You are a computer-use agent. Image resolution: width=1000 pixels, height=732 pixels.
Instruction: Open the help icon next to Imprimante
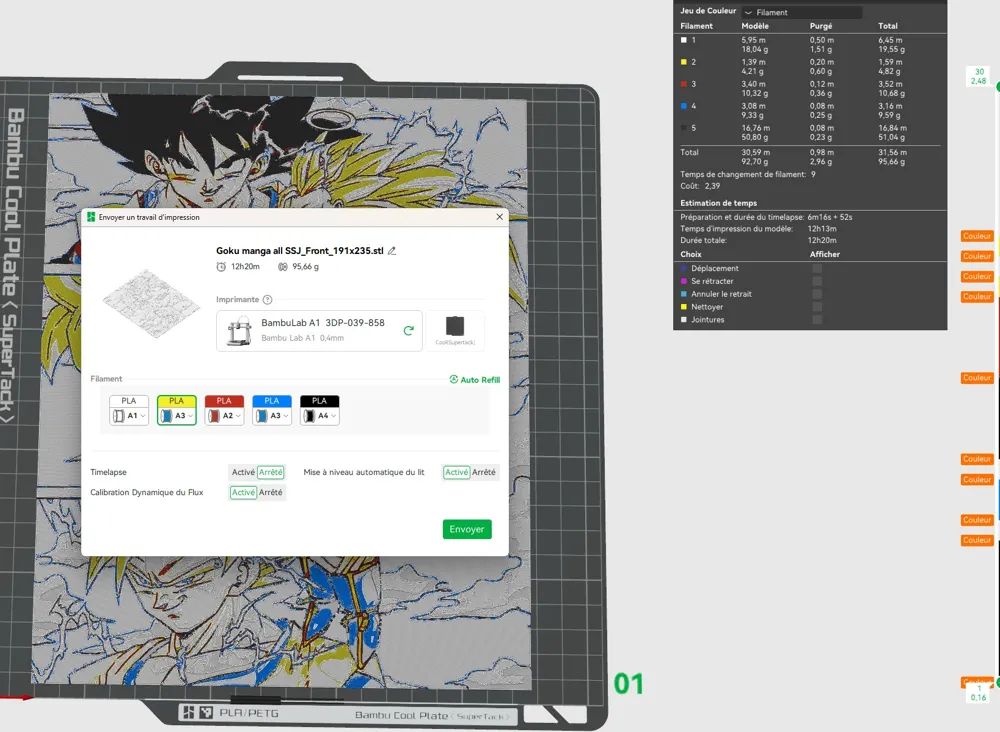pos(268,300)
